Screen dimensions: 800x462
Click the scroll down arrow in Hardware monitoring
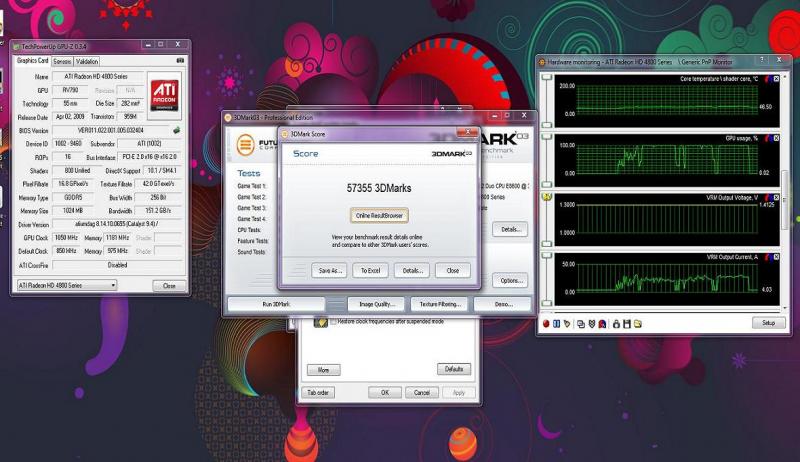click(x=785, y=307)
